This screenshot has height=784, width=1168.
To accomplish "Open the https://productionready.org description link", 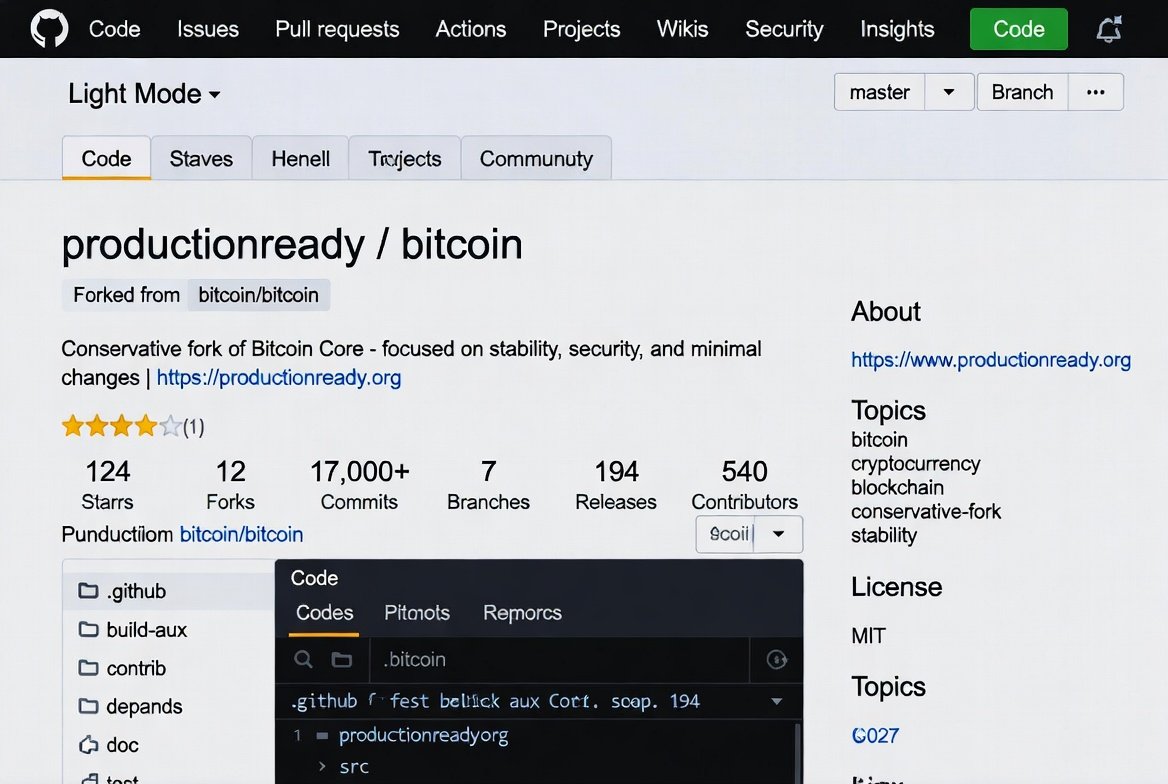I will coord(279,378).
